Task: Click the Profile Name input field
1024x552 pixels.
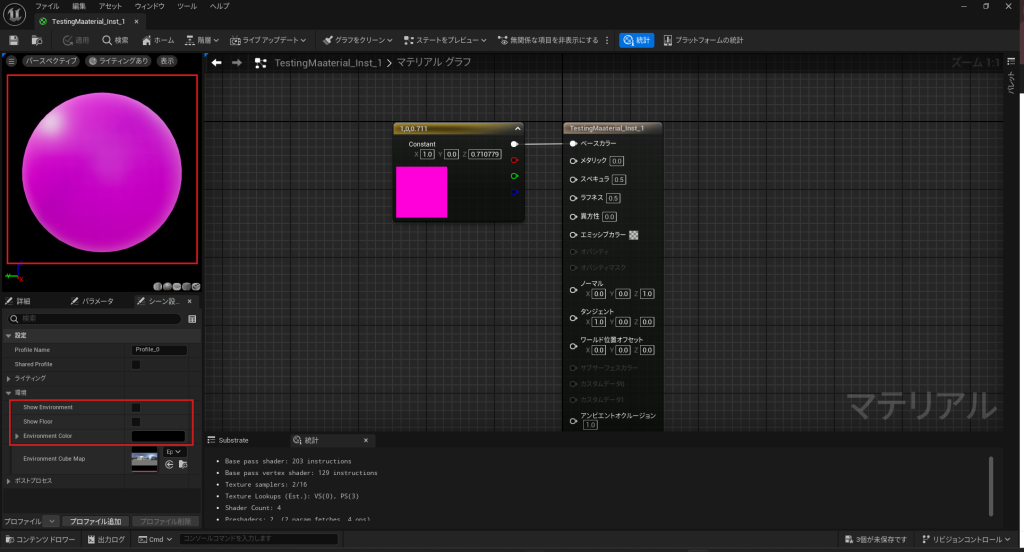Action: (158, 350)
